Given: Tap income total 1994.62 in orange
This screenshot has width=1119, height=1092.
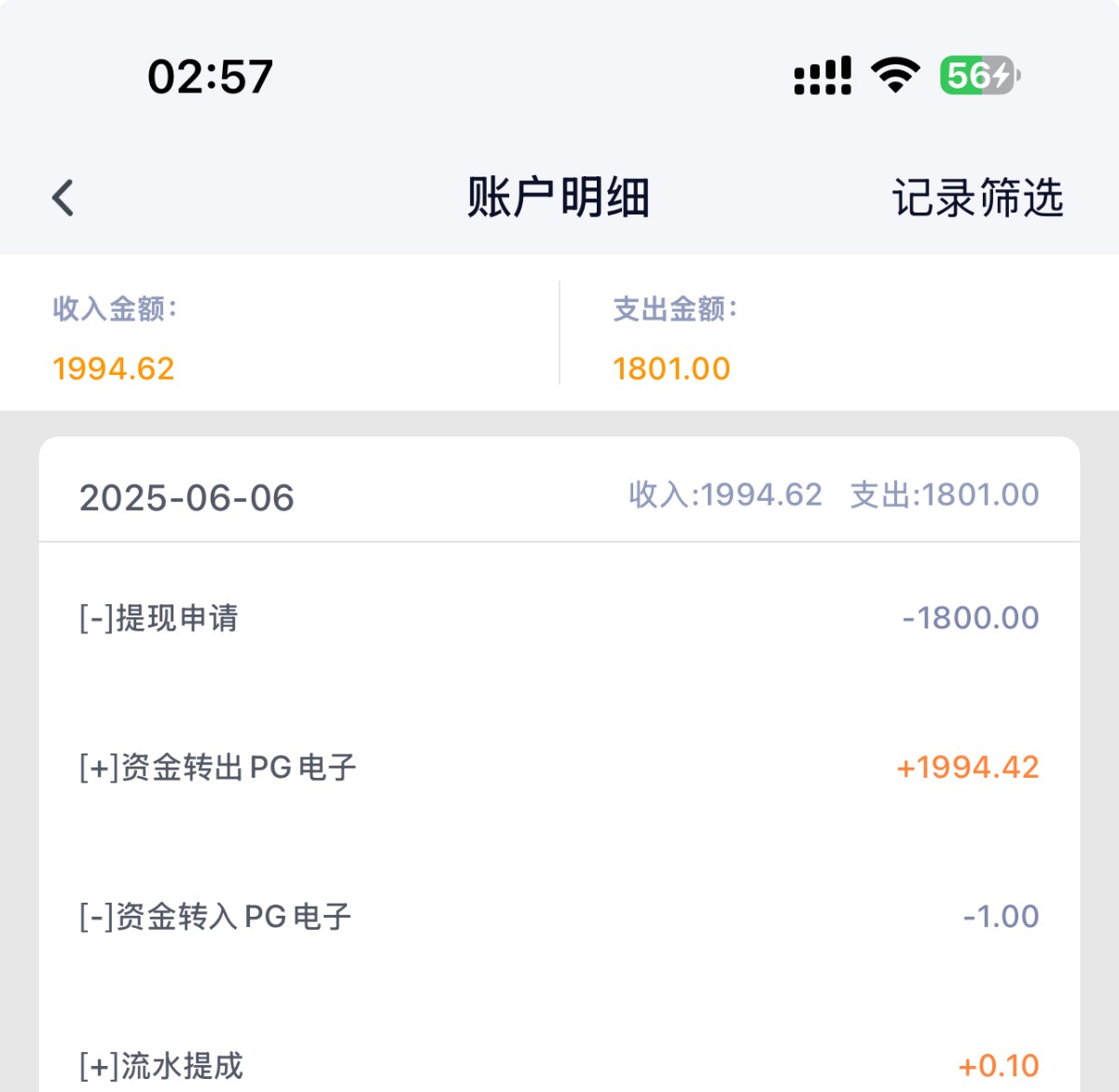Looking at the screenshot, I should (114, 368).
